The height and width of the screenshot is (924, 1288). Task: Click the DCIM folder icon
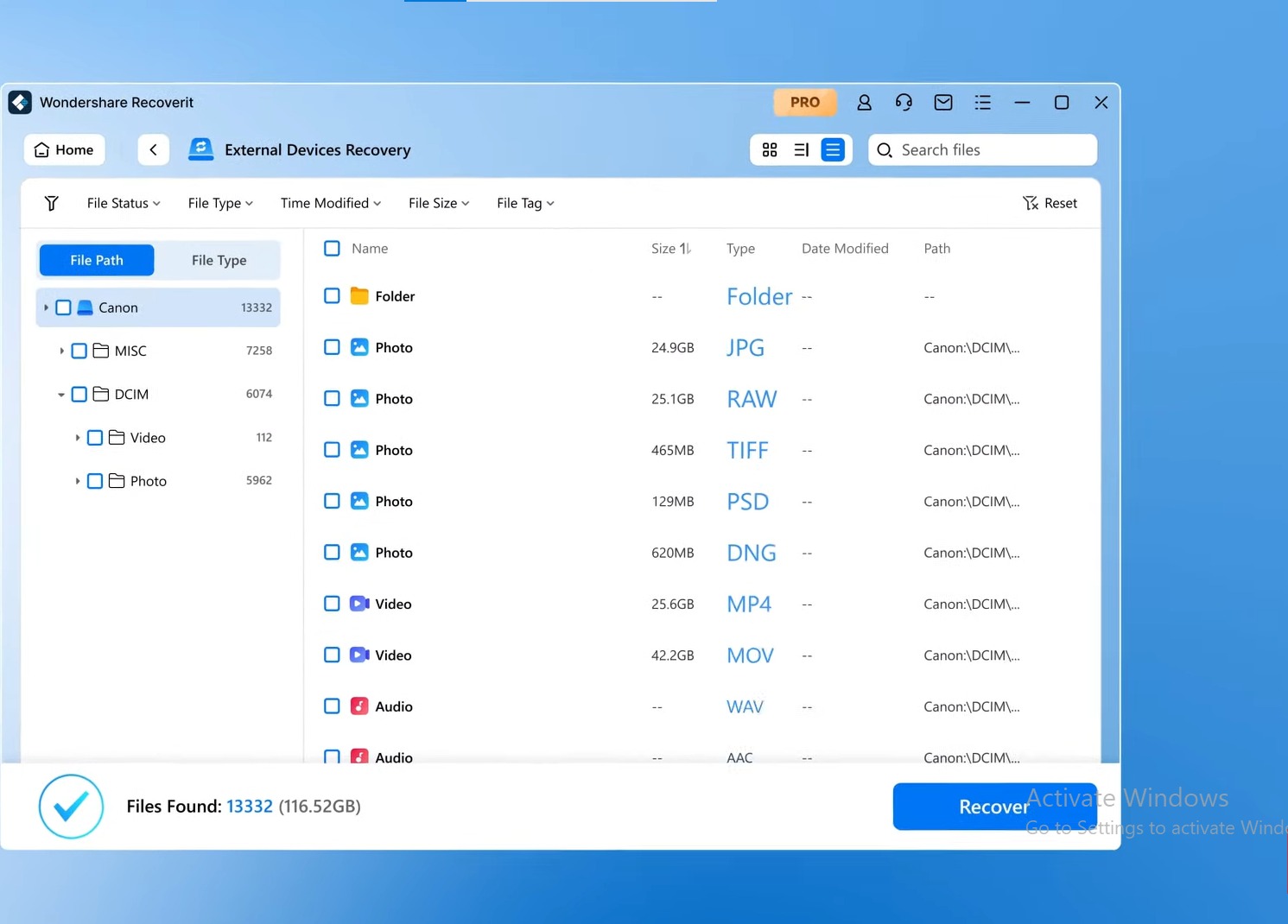point(101,394)
